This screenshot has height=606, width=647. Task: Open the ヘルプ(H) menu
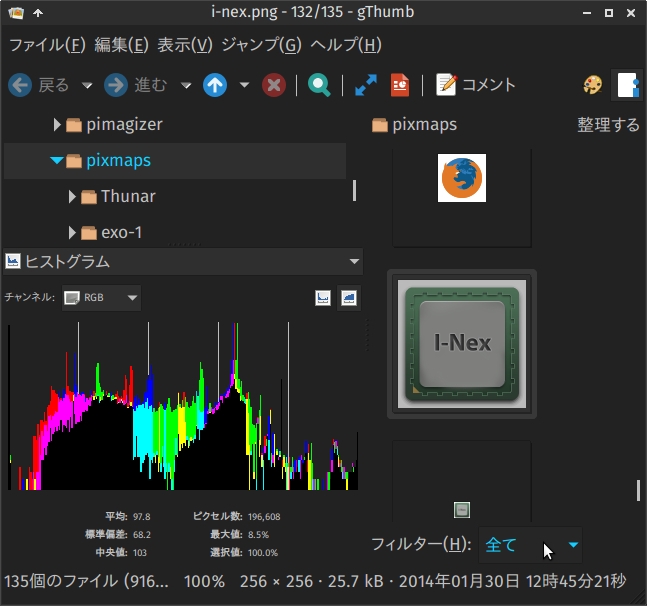[346, 45]
